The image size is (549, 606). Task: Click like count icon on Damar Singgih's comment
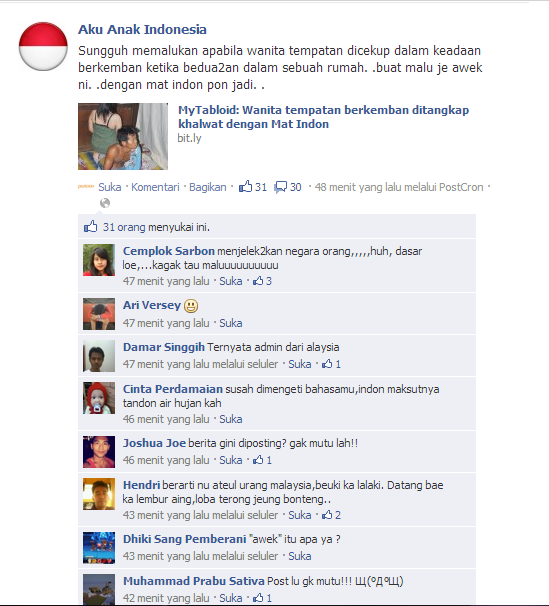(x=327, y=364)
